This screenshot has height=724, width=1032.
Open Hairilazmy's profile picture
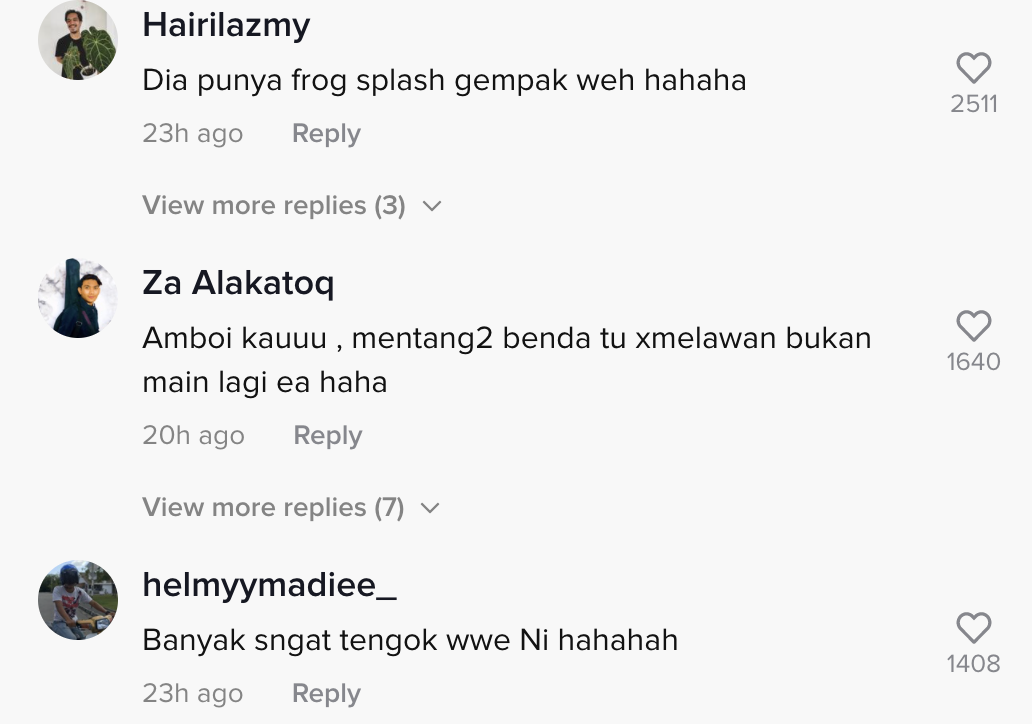78,40
